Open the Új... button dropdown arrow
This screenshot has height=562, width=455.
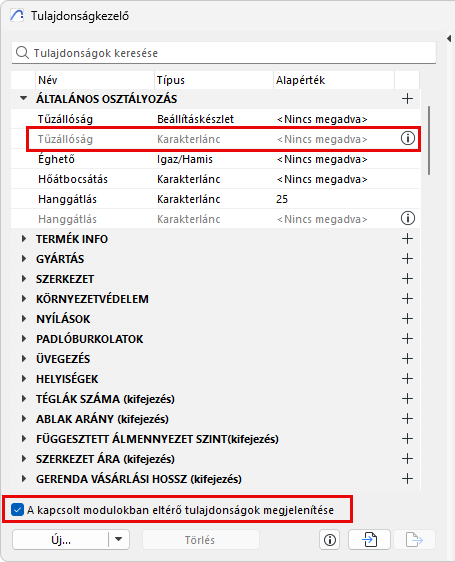(119, 539)
